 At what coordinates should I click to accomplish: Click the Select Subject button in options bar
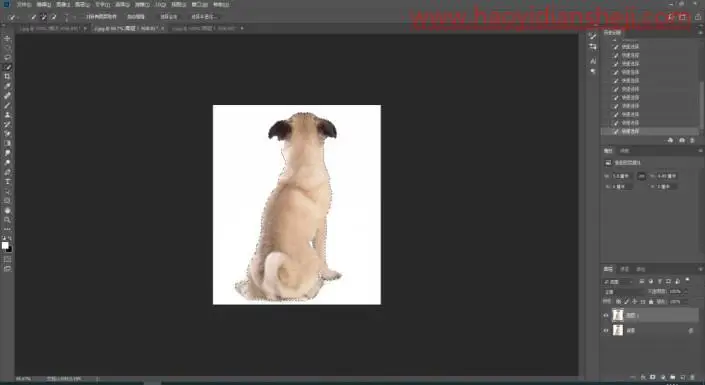169,17
